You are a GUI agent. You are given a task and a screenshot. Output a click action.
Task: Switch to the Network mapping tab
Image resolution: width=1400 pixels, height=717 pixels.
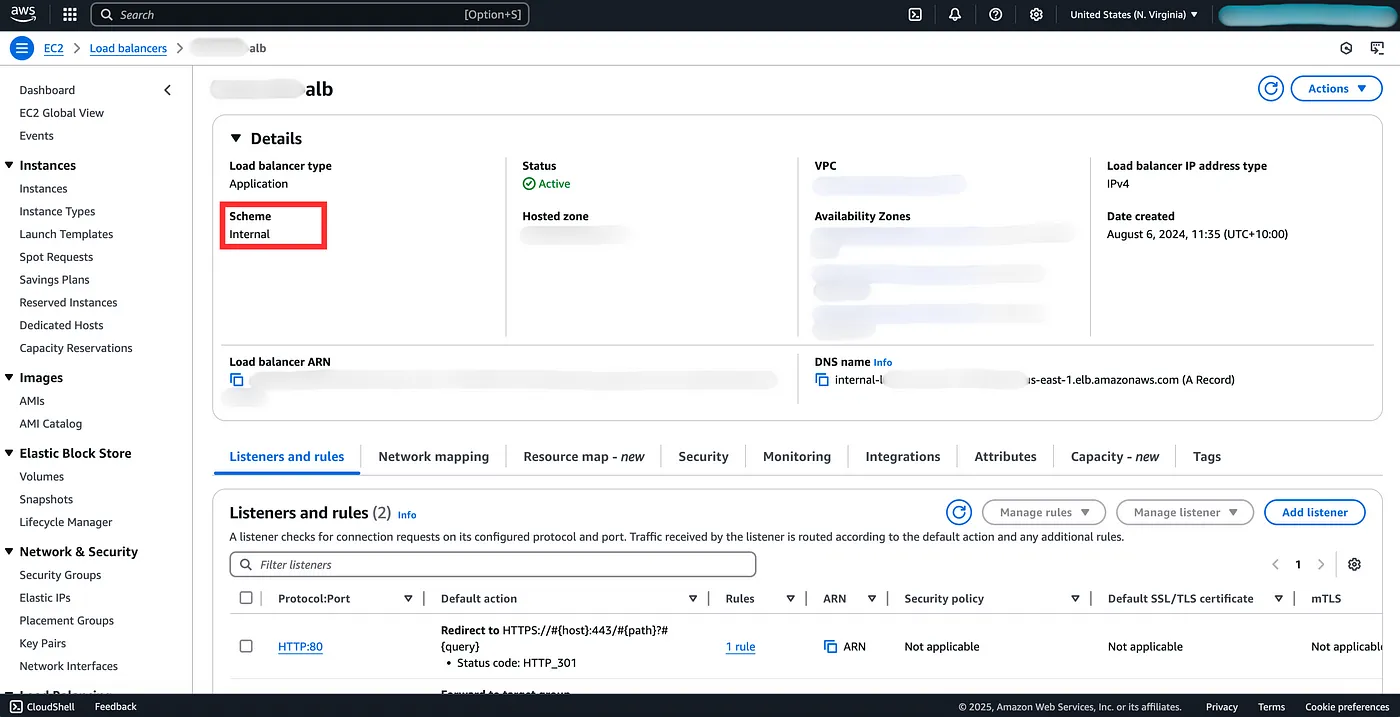click(x=434, y=457)
